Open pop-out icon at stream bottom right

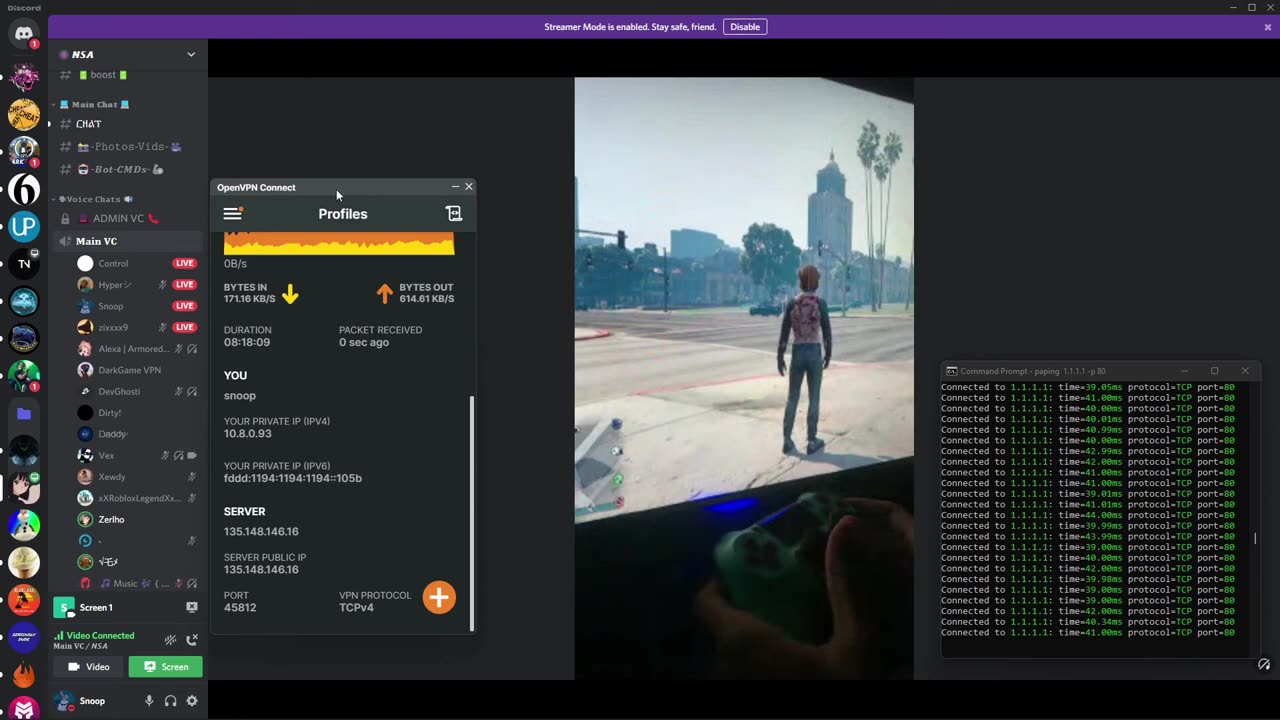(x=1264, y=664)
